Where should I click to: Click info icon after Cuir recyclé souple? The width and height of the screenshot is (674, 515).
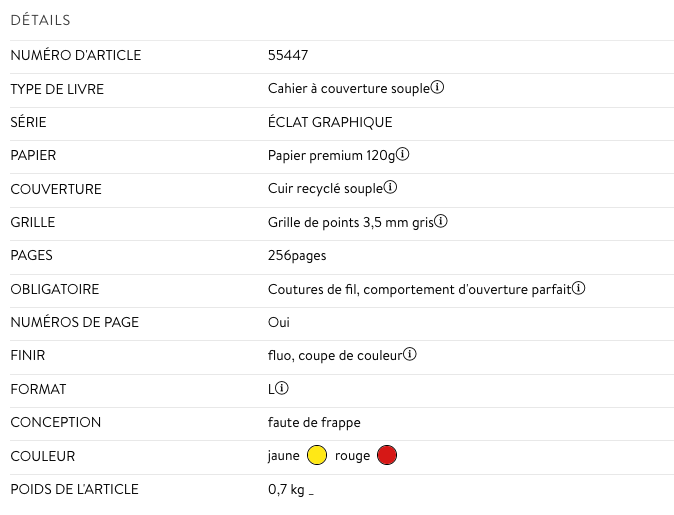coord(391,188)
